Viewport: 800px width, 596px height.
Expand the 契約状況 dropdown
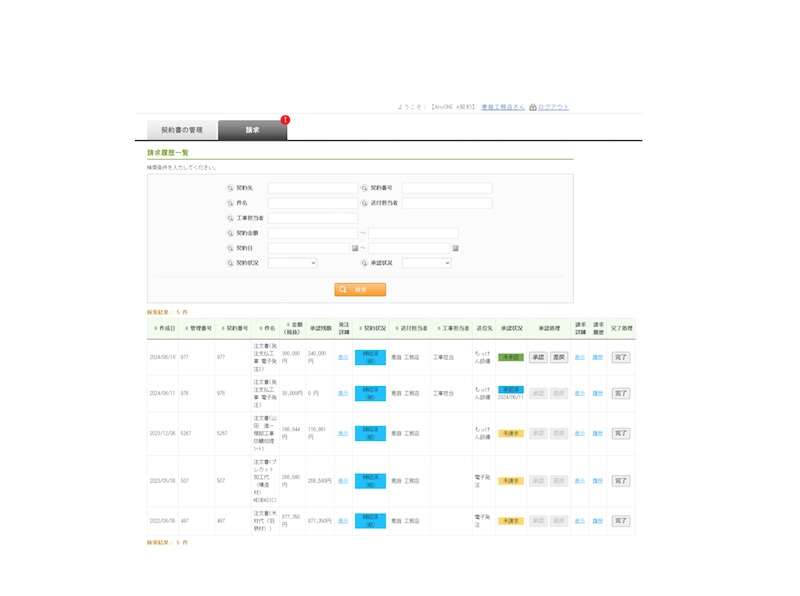(292, 263)
